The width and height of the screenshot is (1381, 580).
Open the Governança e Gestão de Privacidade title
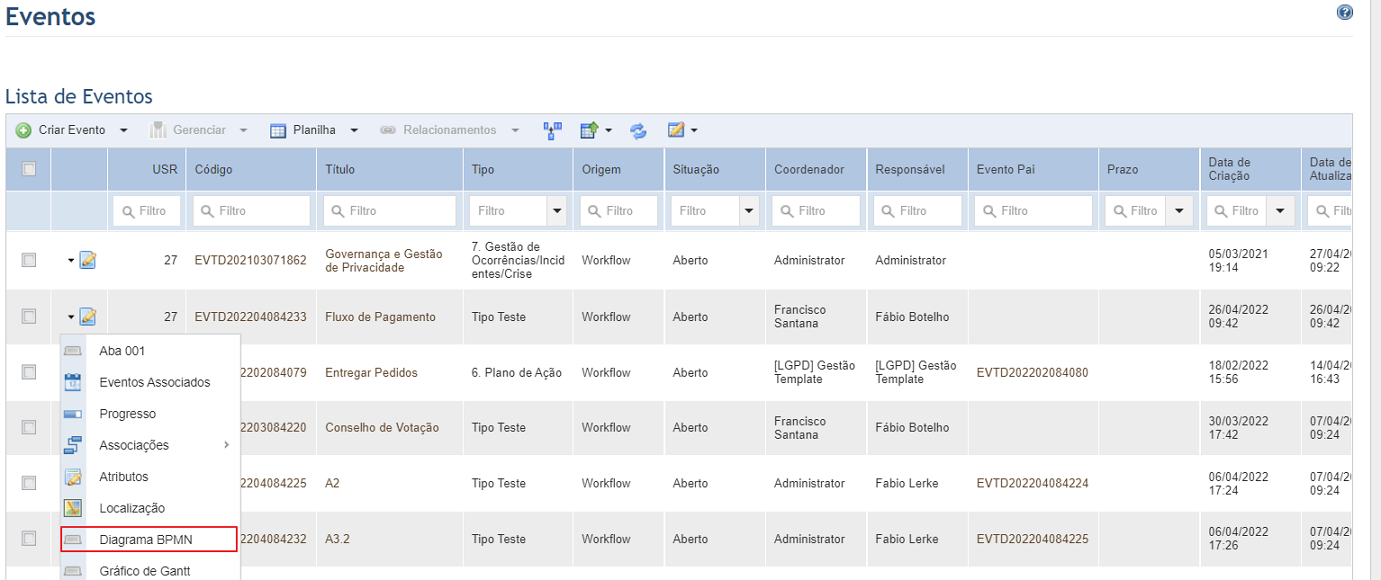[x=384, y=260]
